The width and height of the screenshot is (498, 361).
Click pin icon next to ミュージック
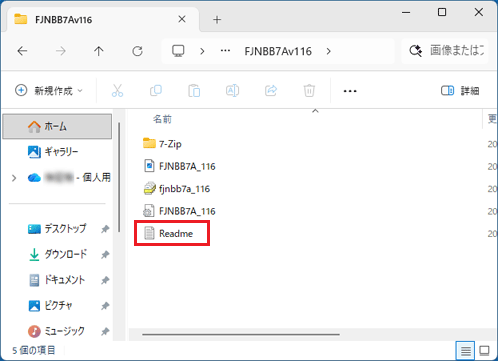105,331
